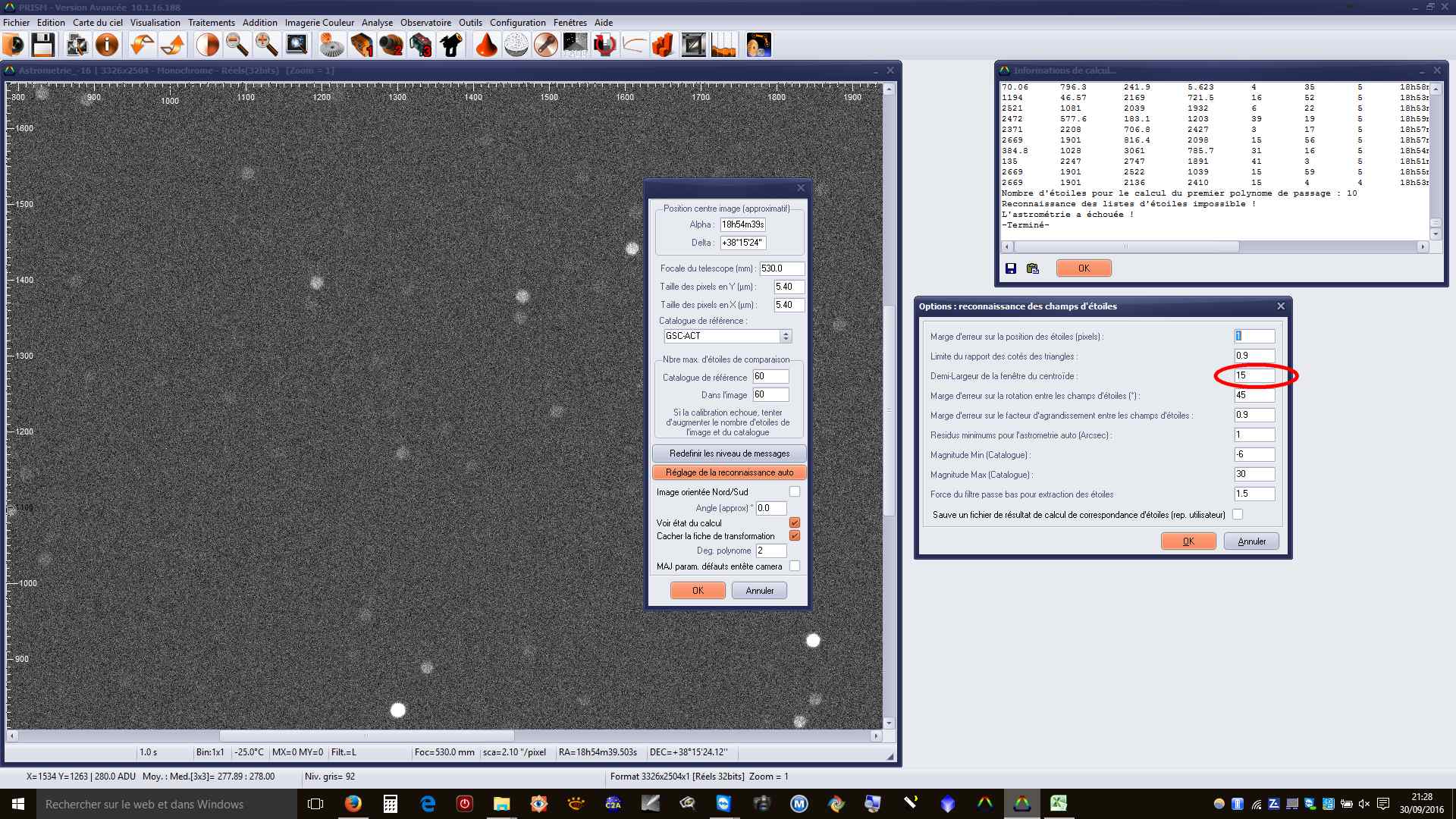
Task: Open the Traitements menu
Action: [x=212, y=23]
